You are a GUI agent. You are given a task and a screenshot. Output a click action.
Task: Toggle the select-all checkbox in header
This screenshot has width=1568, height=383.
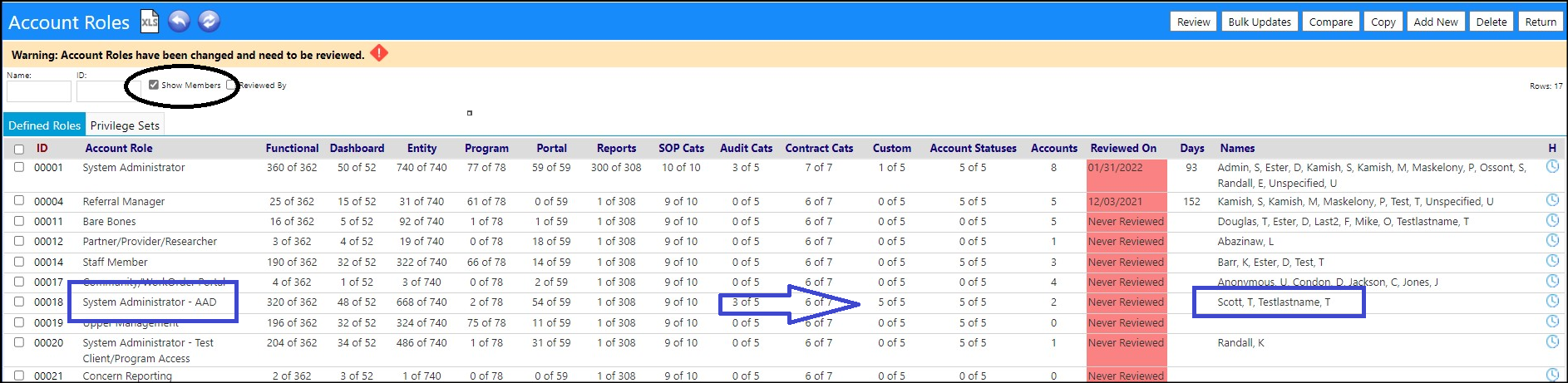click(19, 150)
